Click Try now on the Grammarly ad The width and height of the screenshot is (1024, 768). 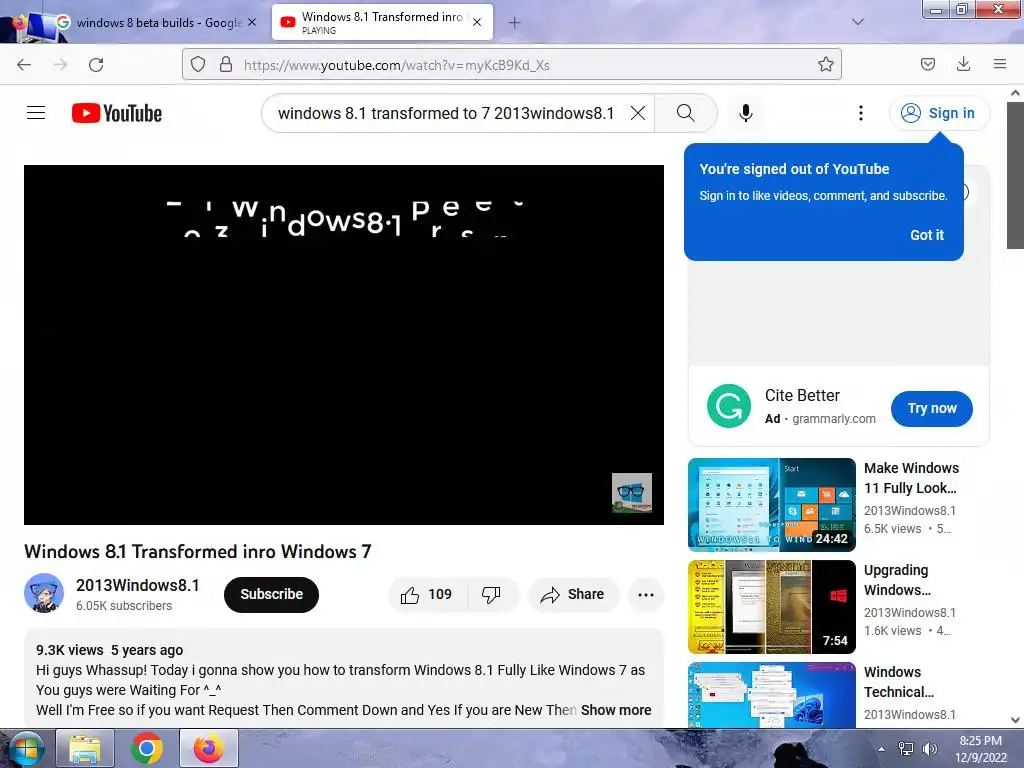[x=932, y=409]
